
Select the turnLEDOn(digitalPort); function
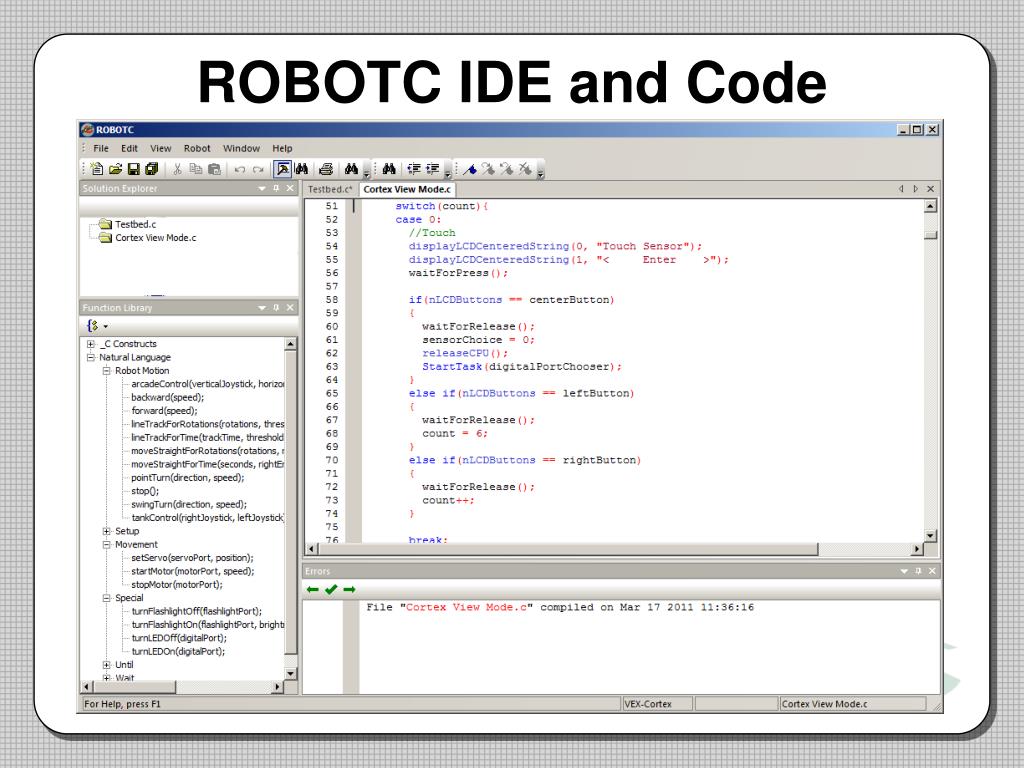click(x=178, y=652)
